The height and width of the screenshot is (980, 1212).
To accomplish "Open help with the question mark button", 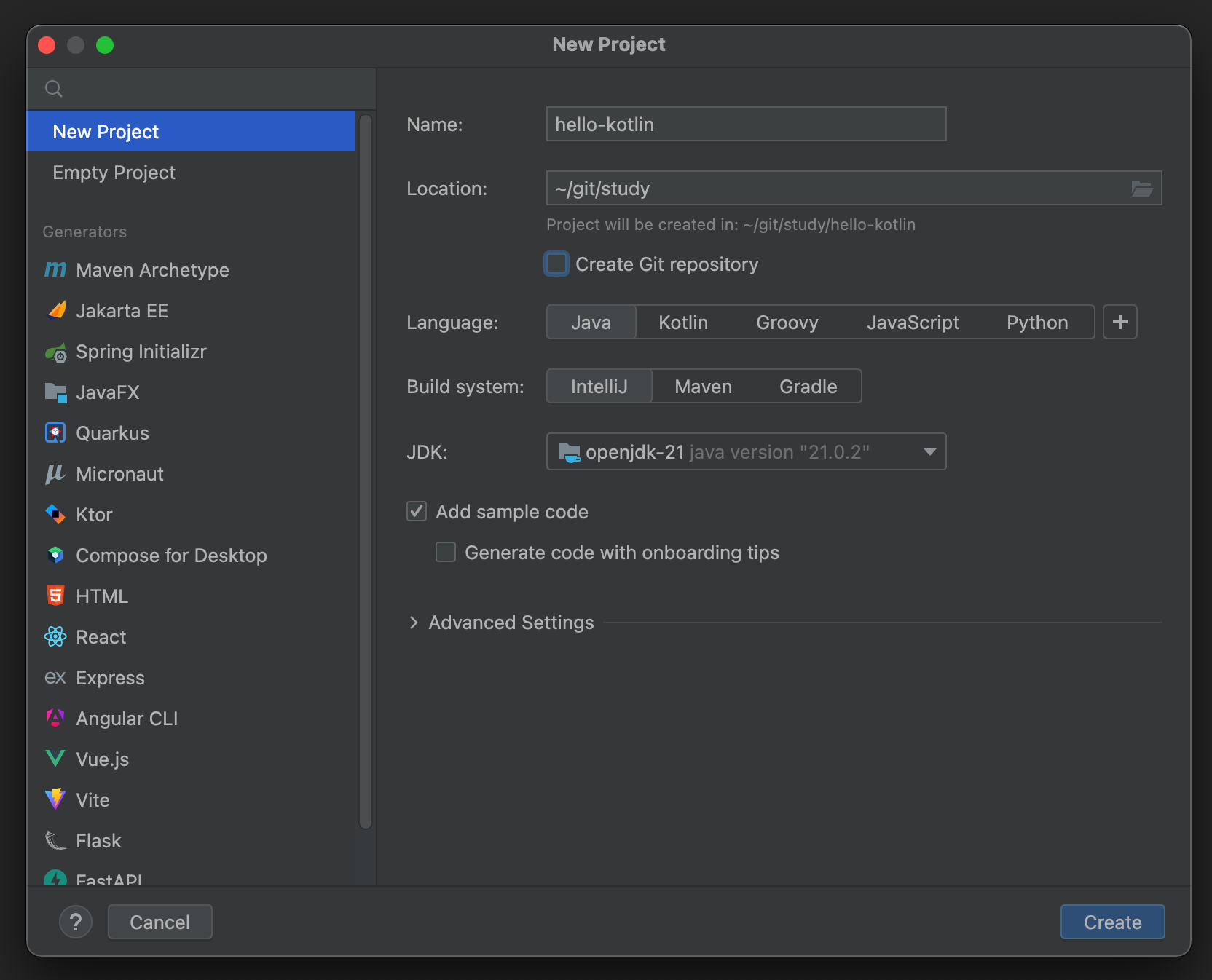I will (x=76, y=922).
